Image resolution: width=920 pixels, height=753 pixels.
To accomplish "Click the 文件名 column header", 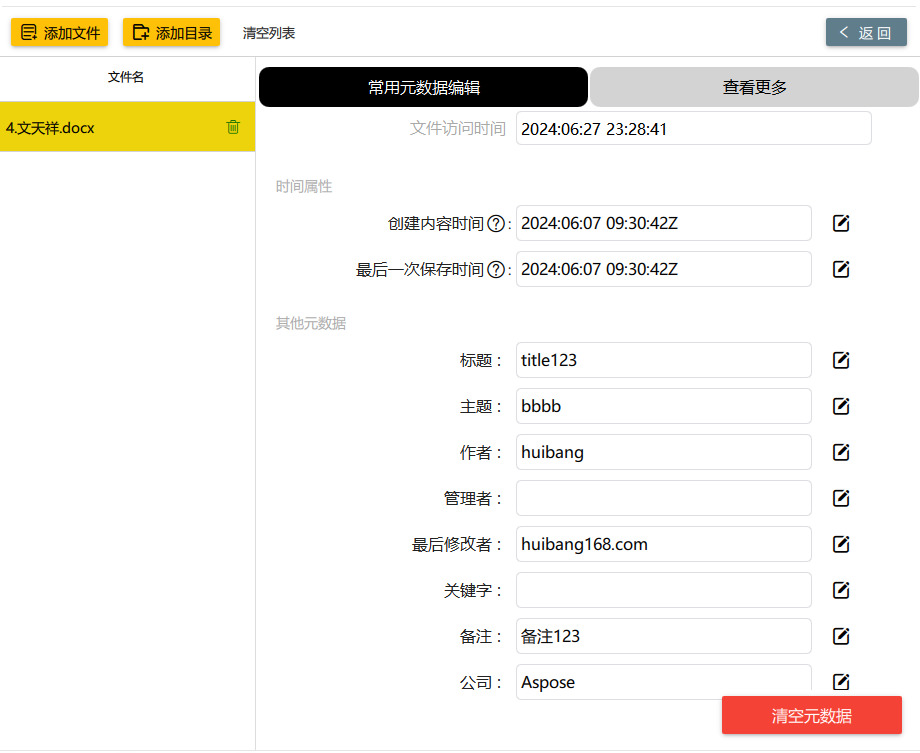I will coord(126,77).
